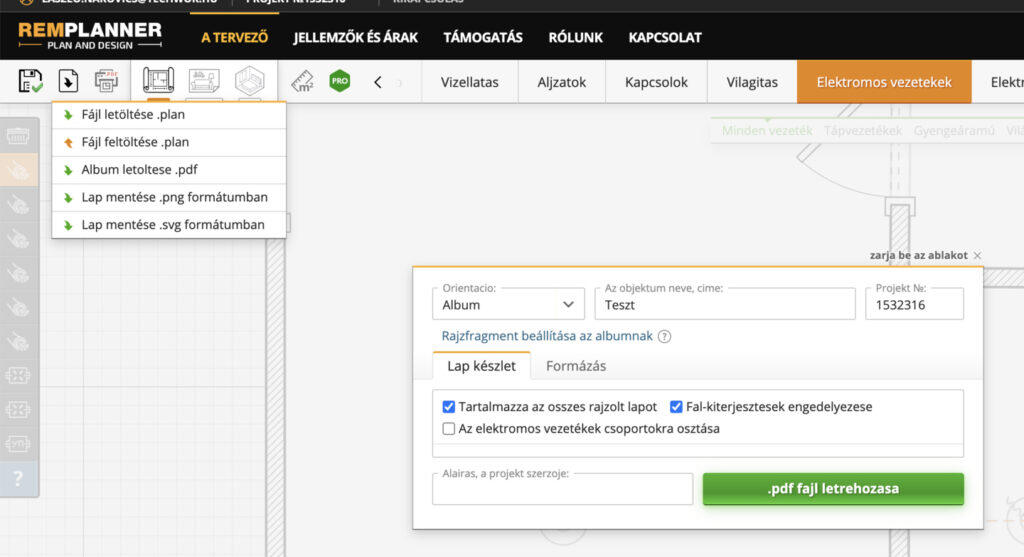The width and height of the screenshot is (1024, 557).
Task: Open 'KAPCSOLAT' navigation item
Action: pos(665,37)
